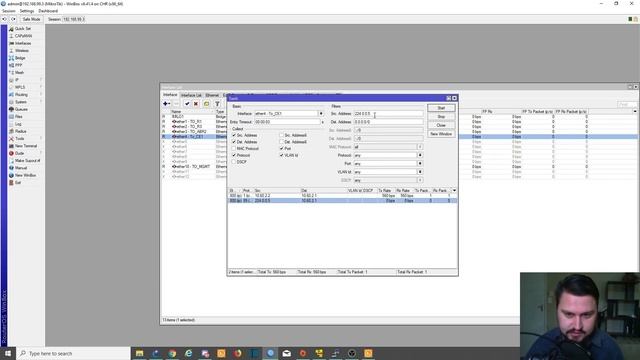This screenshot has height=360, width=640.
Task: Open New WinBox from the sidebar
Action: (x=25, y=175)
